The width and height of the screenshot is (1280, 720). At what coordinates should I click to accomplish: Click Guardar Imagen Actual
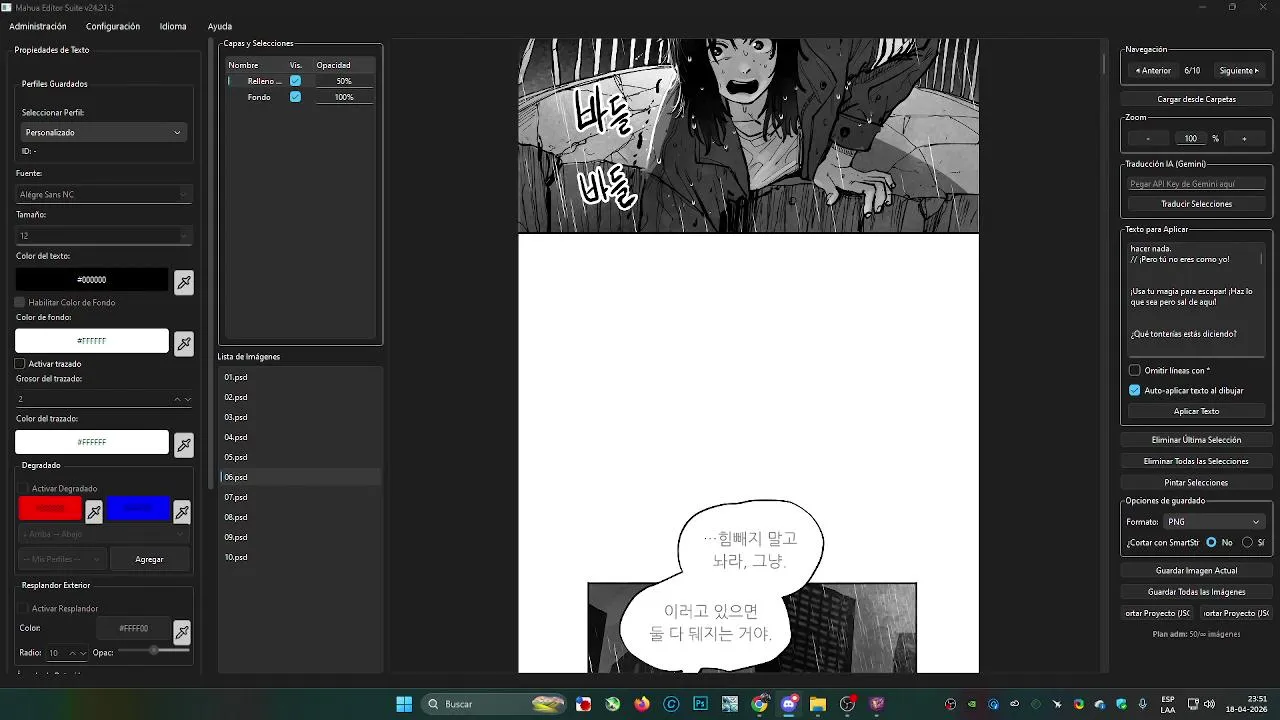(x=1197, y=570)
